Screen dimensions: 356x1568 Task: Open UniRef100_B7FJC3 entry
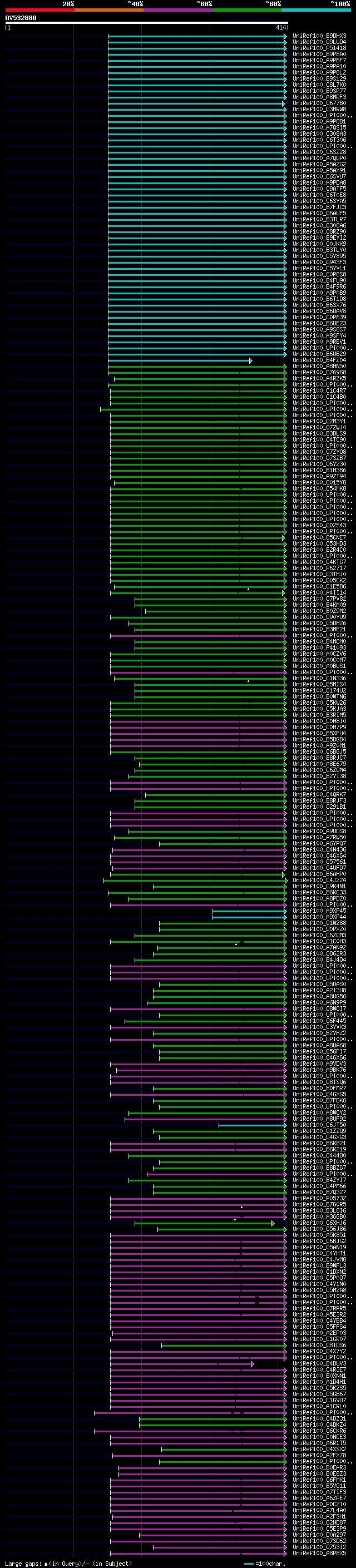tap(319, 207)
